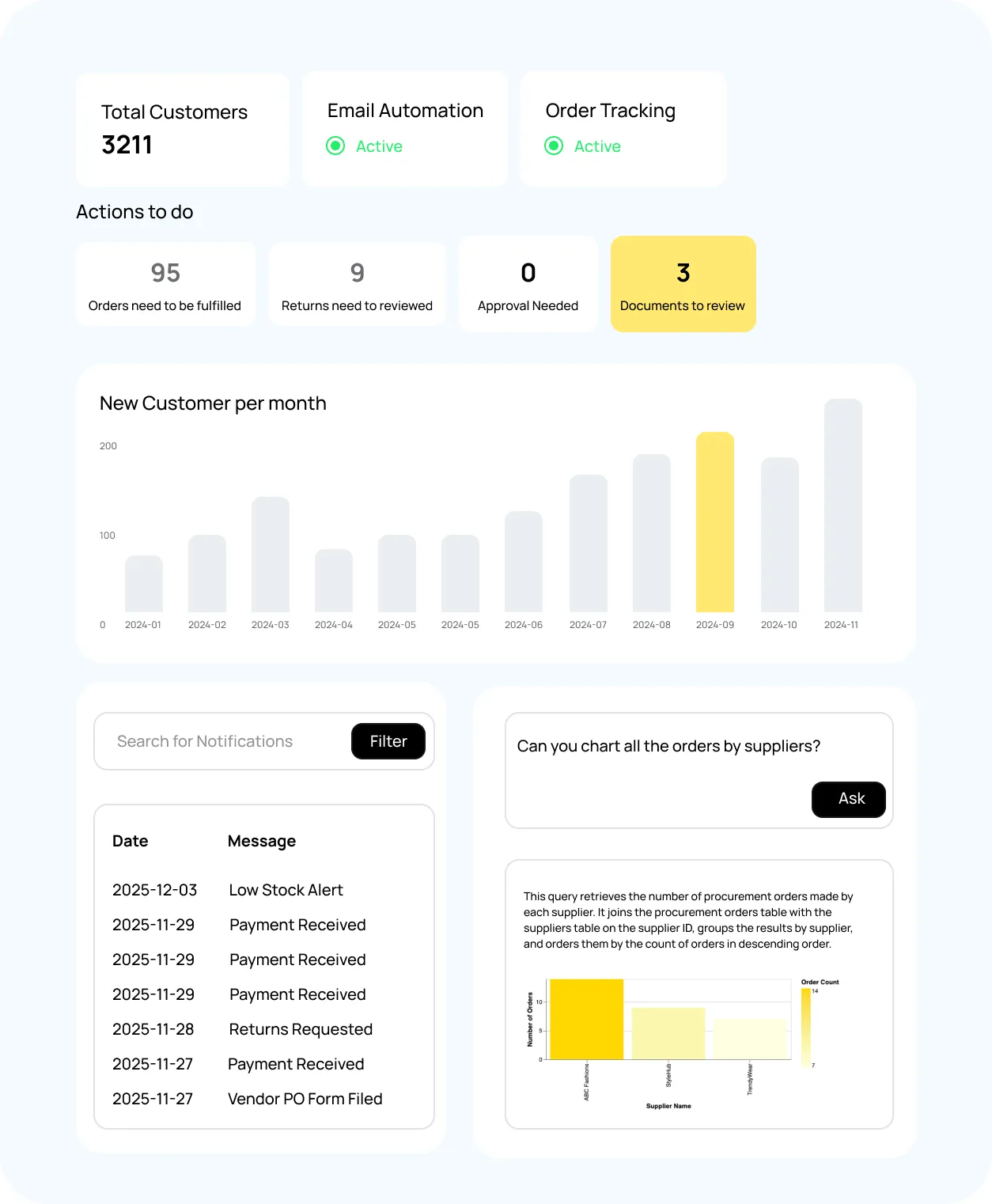This screenshot has width=992, height=1204.
Task: Click the New Customer per month heading
Action: [213, 403]
